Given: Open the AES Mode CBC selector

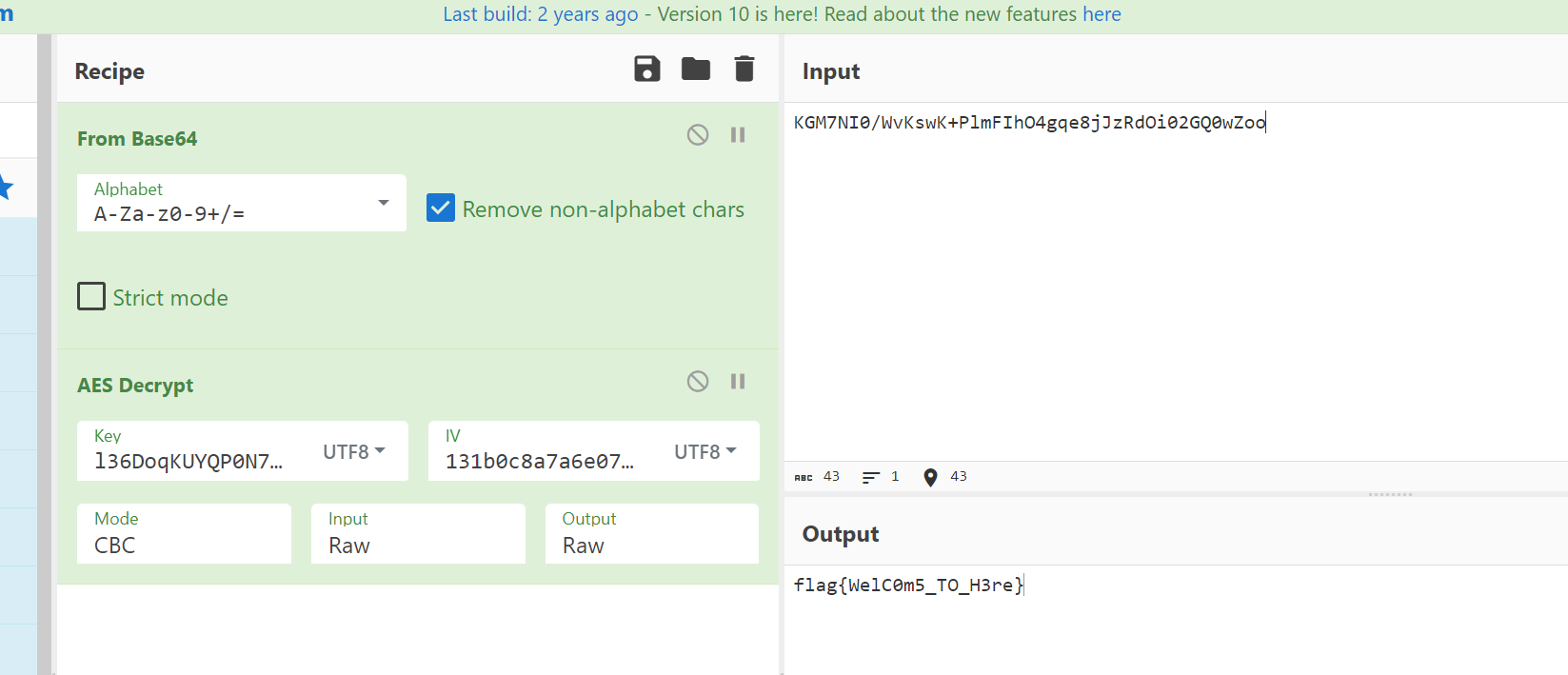Looking at the screenshot, I should pos(184,534).
